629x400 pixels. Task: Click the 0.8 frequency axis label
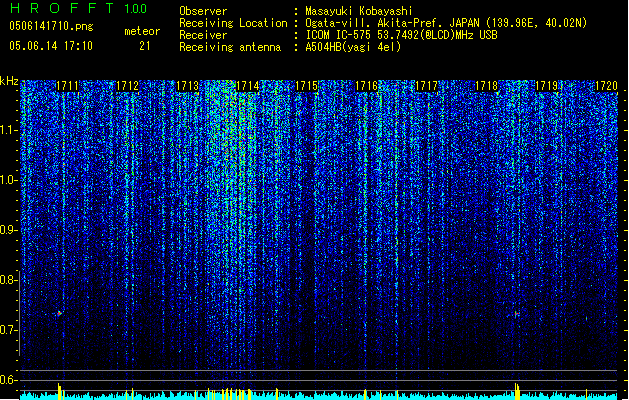pyautogui.click(x=8, y=280)
